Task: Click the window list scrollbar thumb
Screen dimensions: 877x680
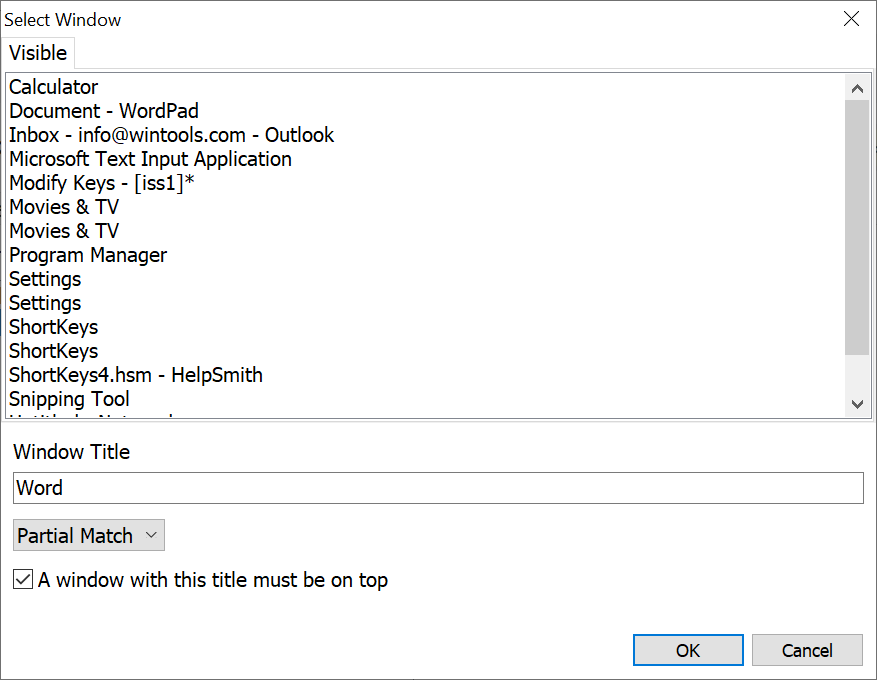Action: (x=856, y=227)
